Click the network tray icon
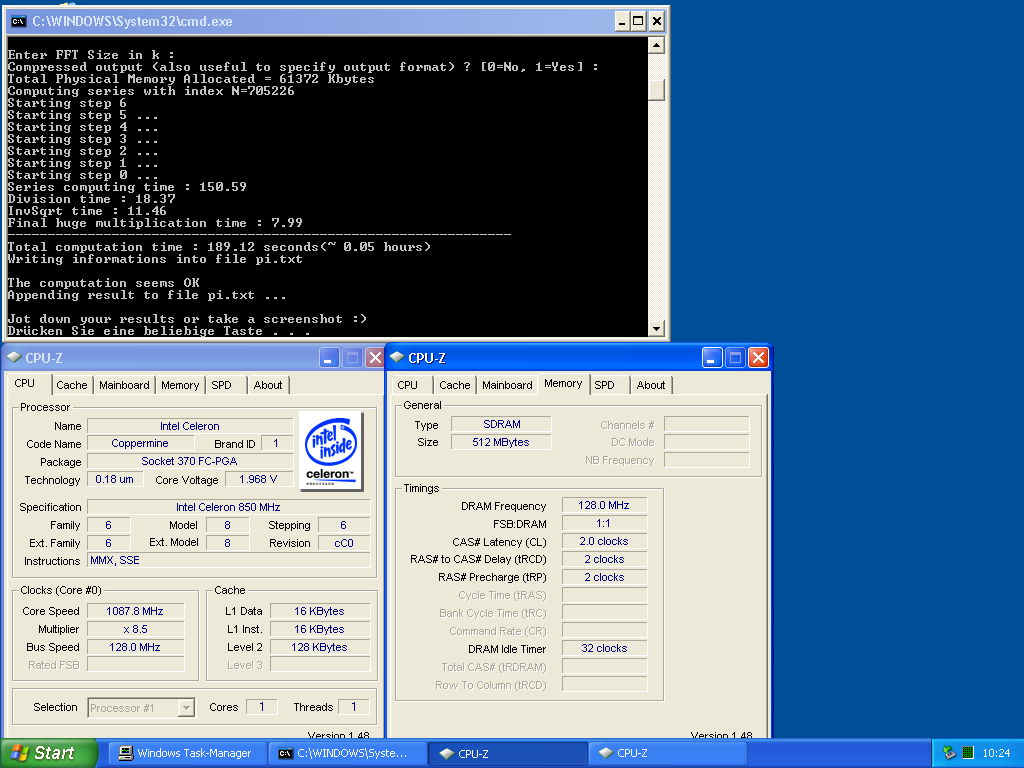The image size is (1024, 768). 949,753
